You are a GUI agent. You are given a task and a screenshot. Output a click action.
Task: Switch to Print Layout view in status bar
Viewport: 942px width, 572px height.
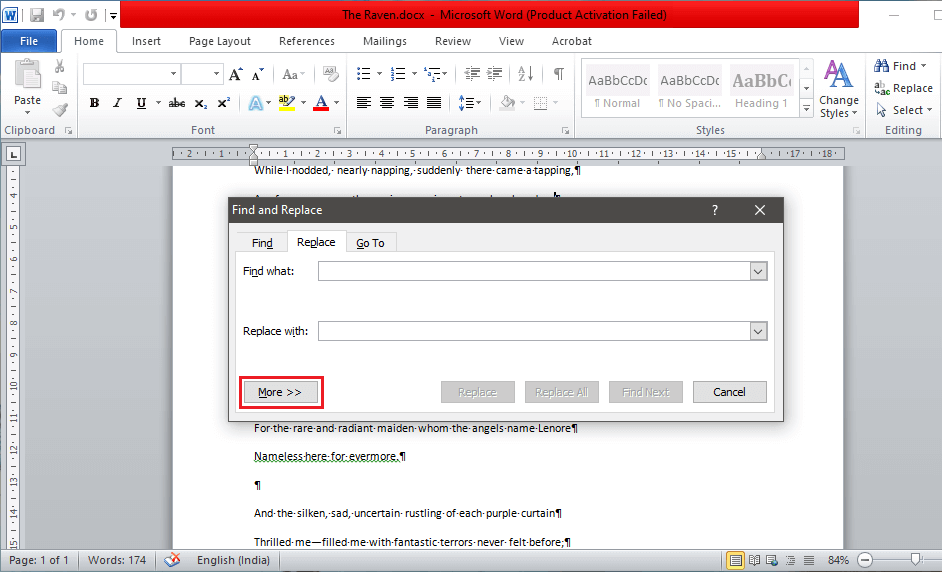click(735, 560)
